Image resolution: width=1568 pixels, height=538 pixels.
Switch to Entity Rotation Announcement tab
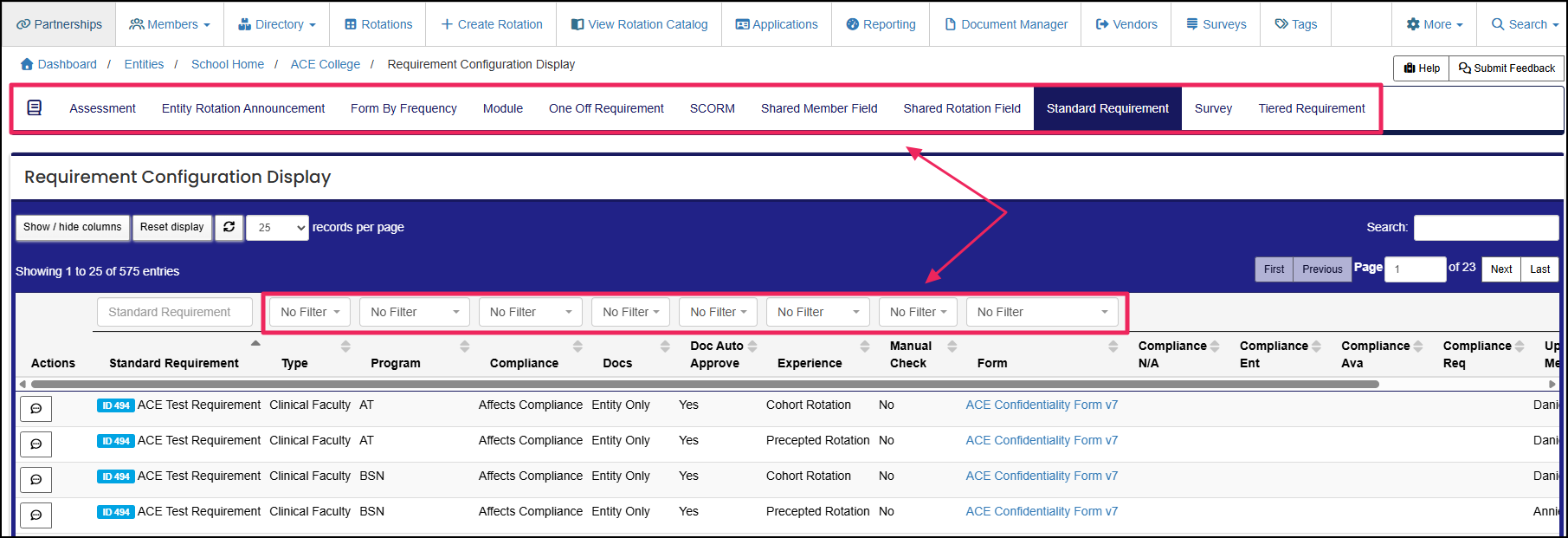pos(243,108)
